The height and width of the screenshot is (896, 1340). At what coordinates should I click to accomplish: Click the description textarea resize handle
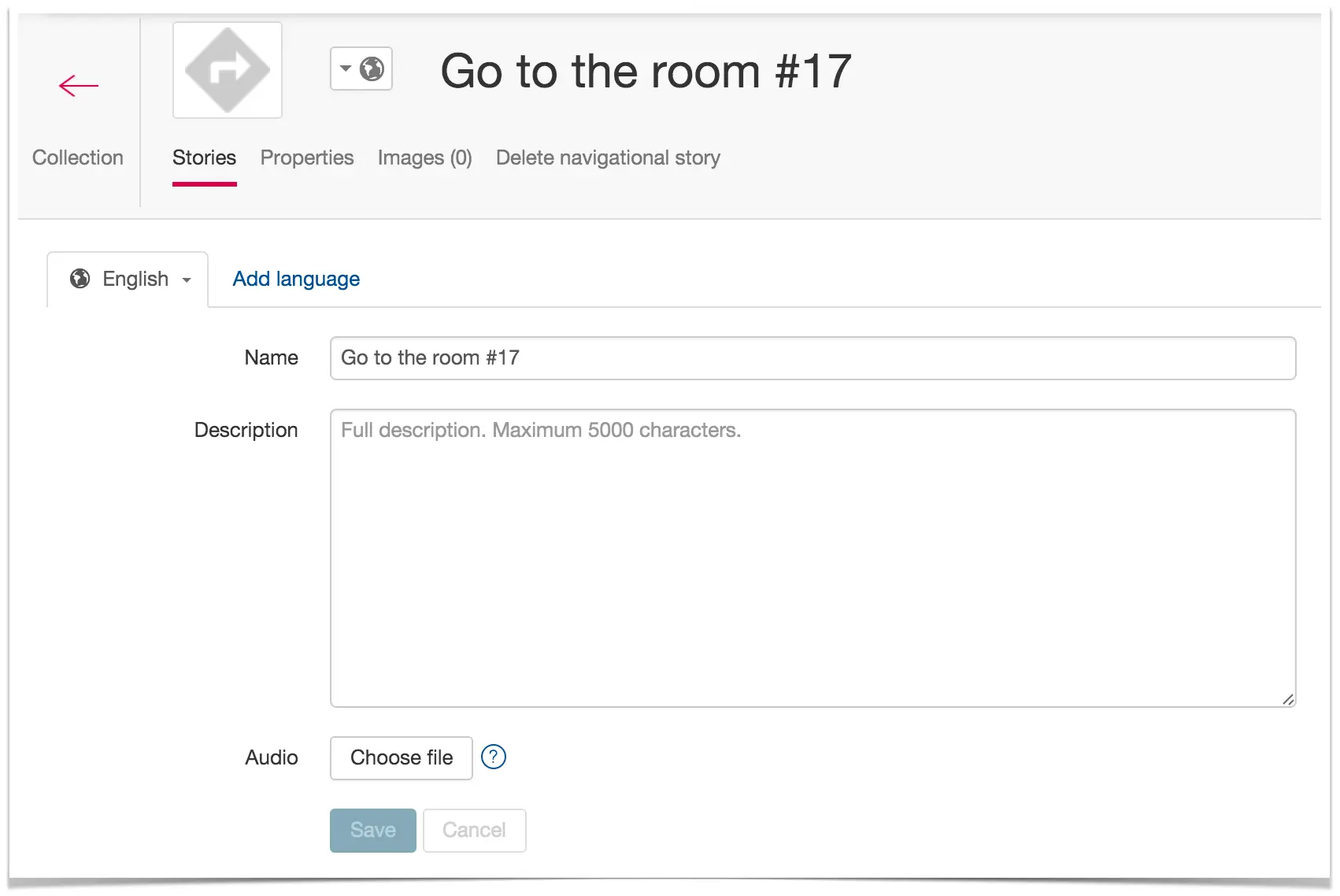[1288, 699]
